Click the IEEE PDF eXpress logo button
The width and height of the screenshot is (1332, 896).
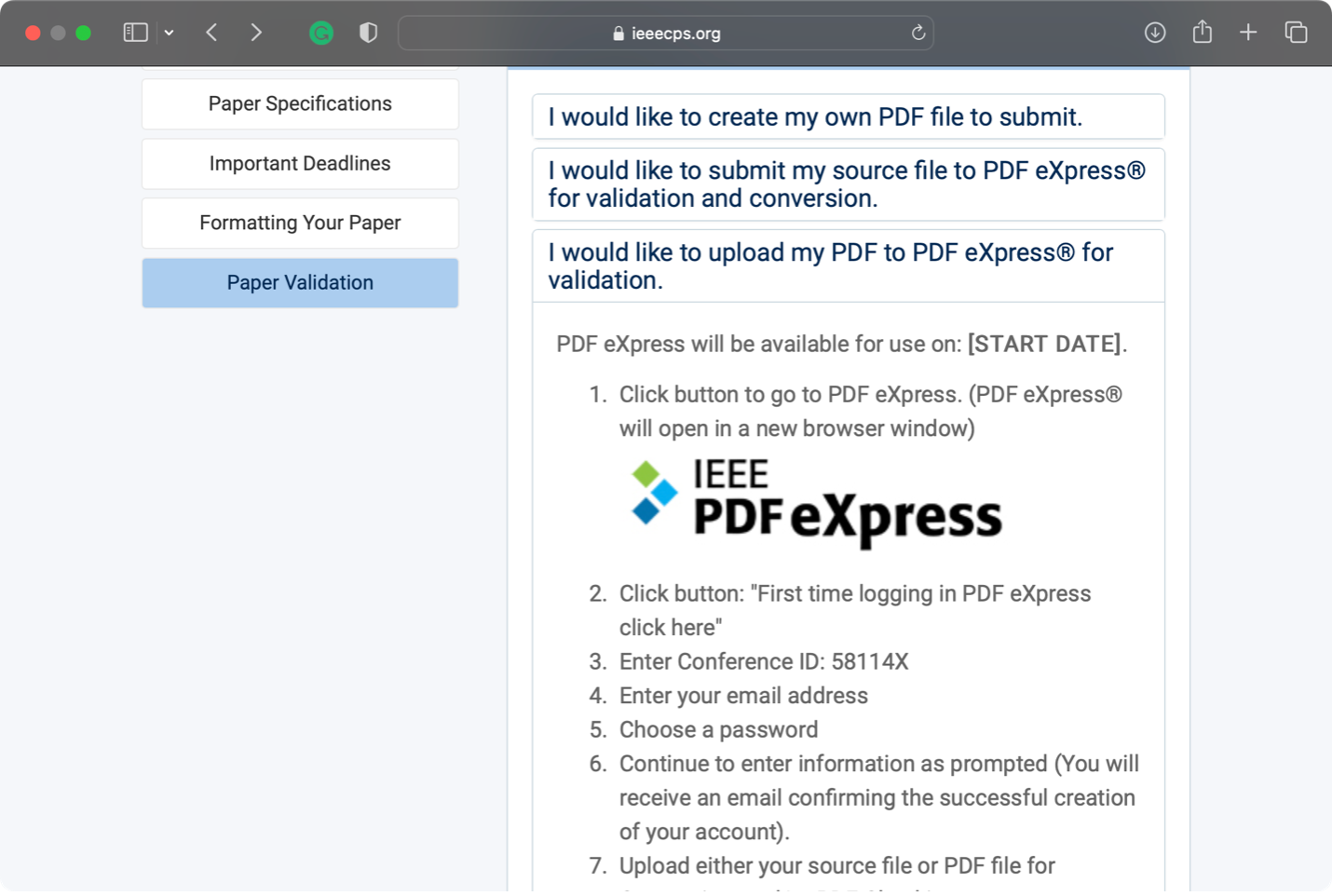pyautogui.click(x=816, y=503)
